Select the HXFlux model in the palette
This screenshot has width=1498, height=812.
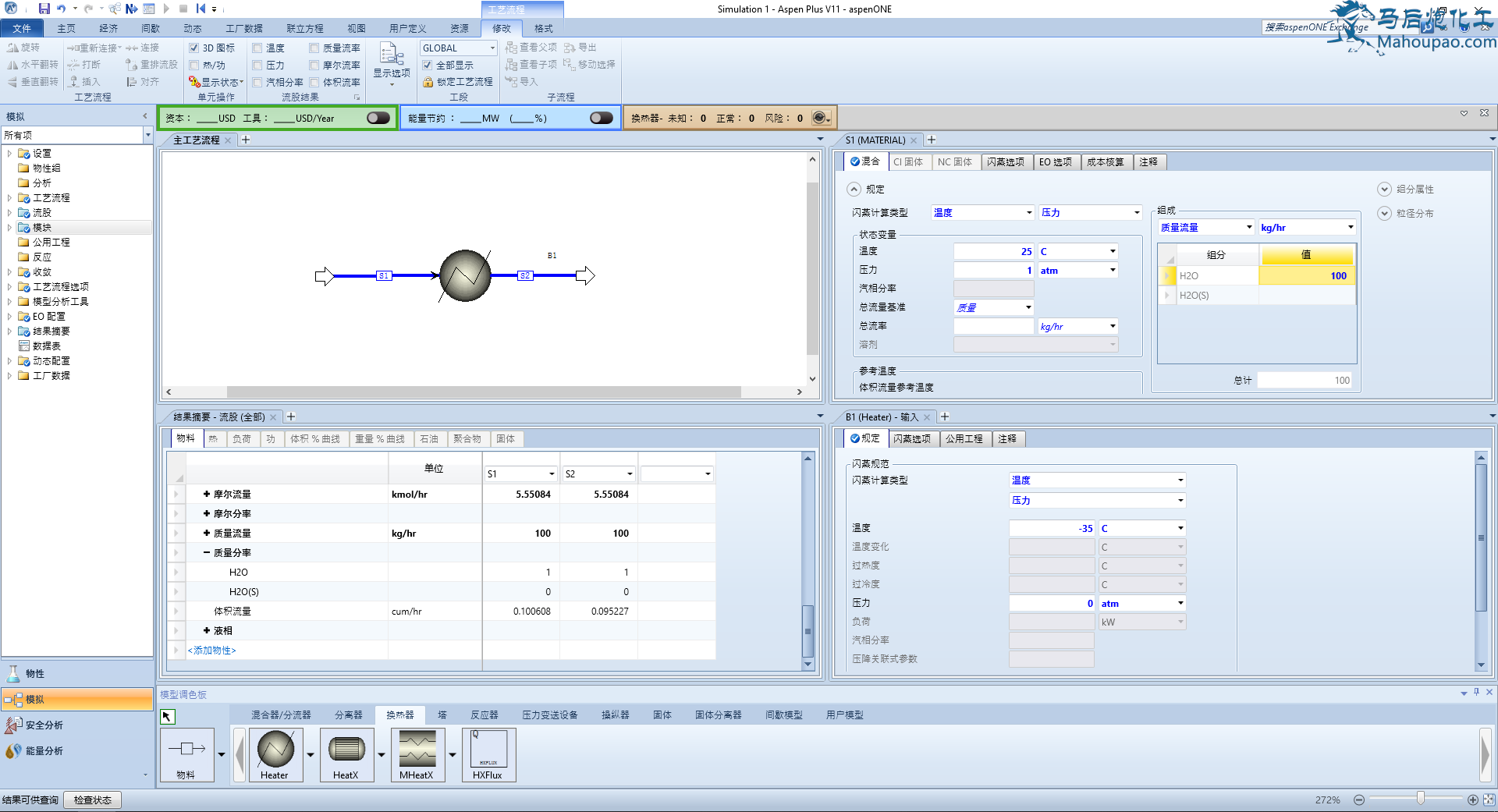tap(488, 754)
